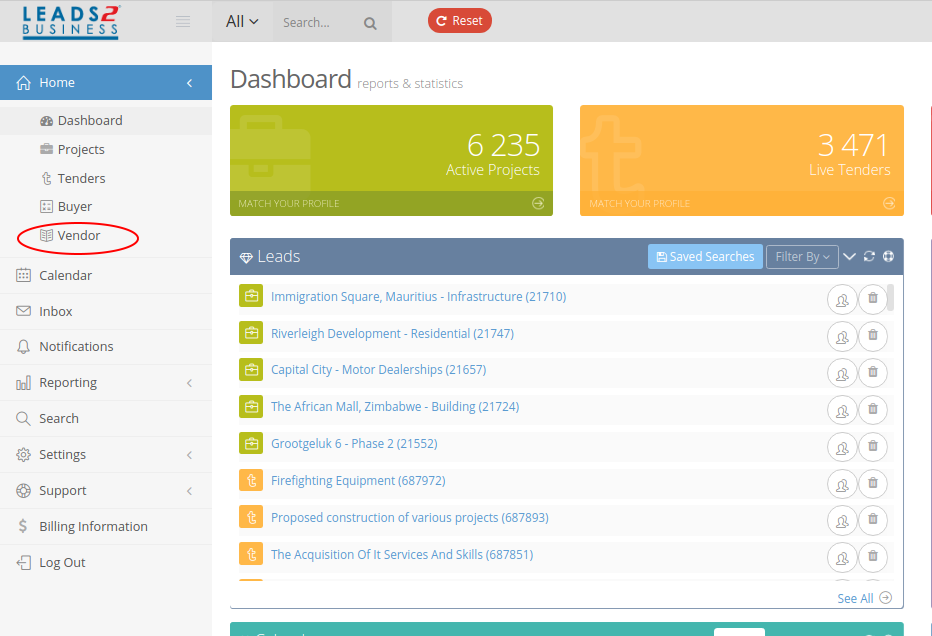This screenshot has width=932, height=636.
Task: Click Match Your Profile arrow under Live Tenders
Action: 889,203
